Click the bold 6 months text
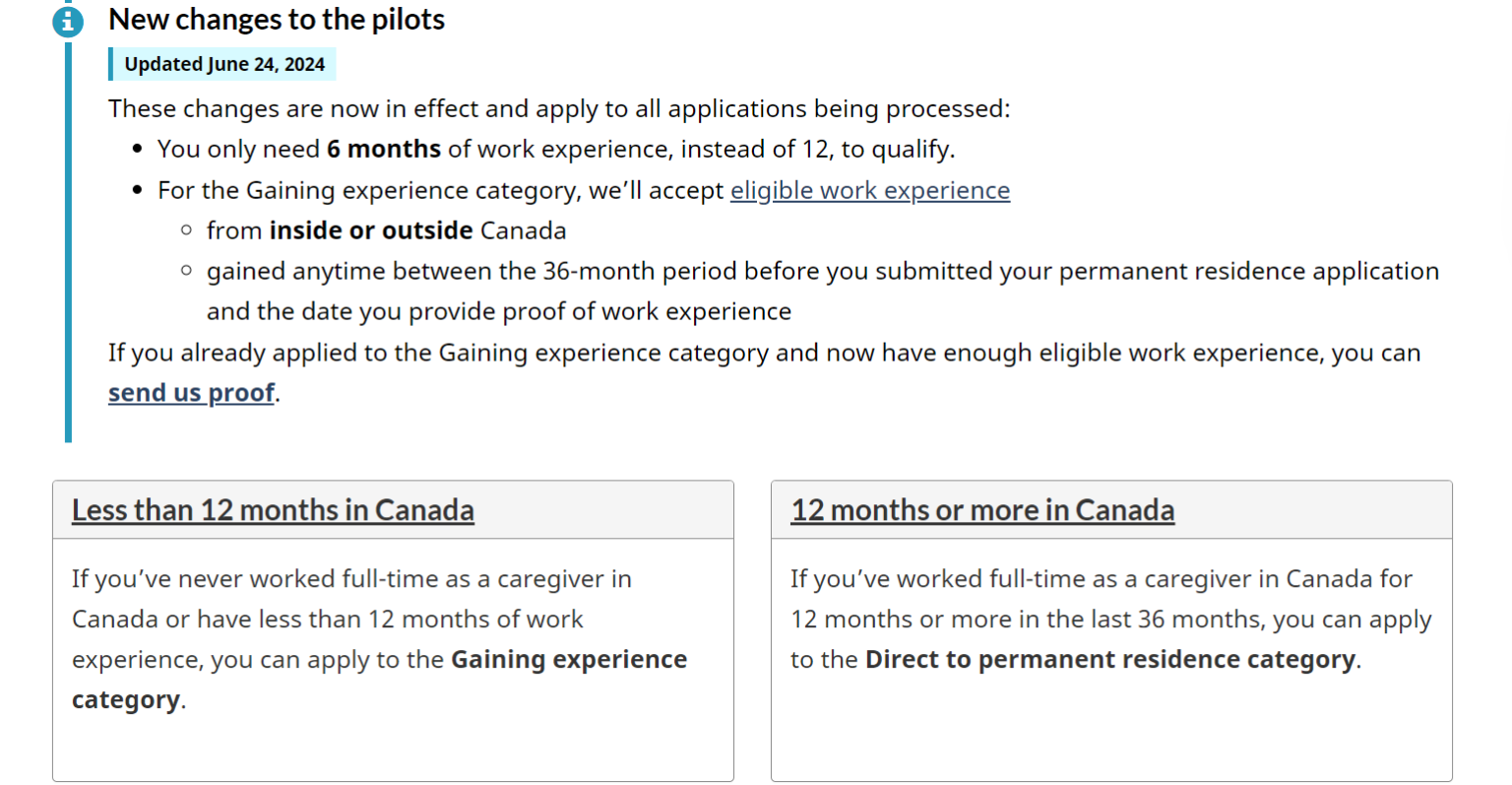Image resolution: width=1512 pixels, height=785 pixels. click(383, 149)
